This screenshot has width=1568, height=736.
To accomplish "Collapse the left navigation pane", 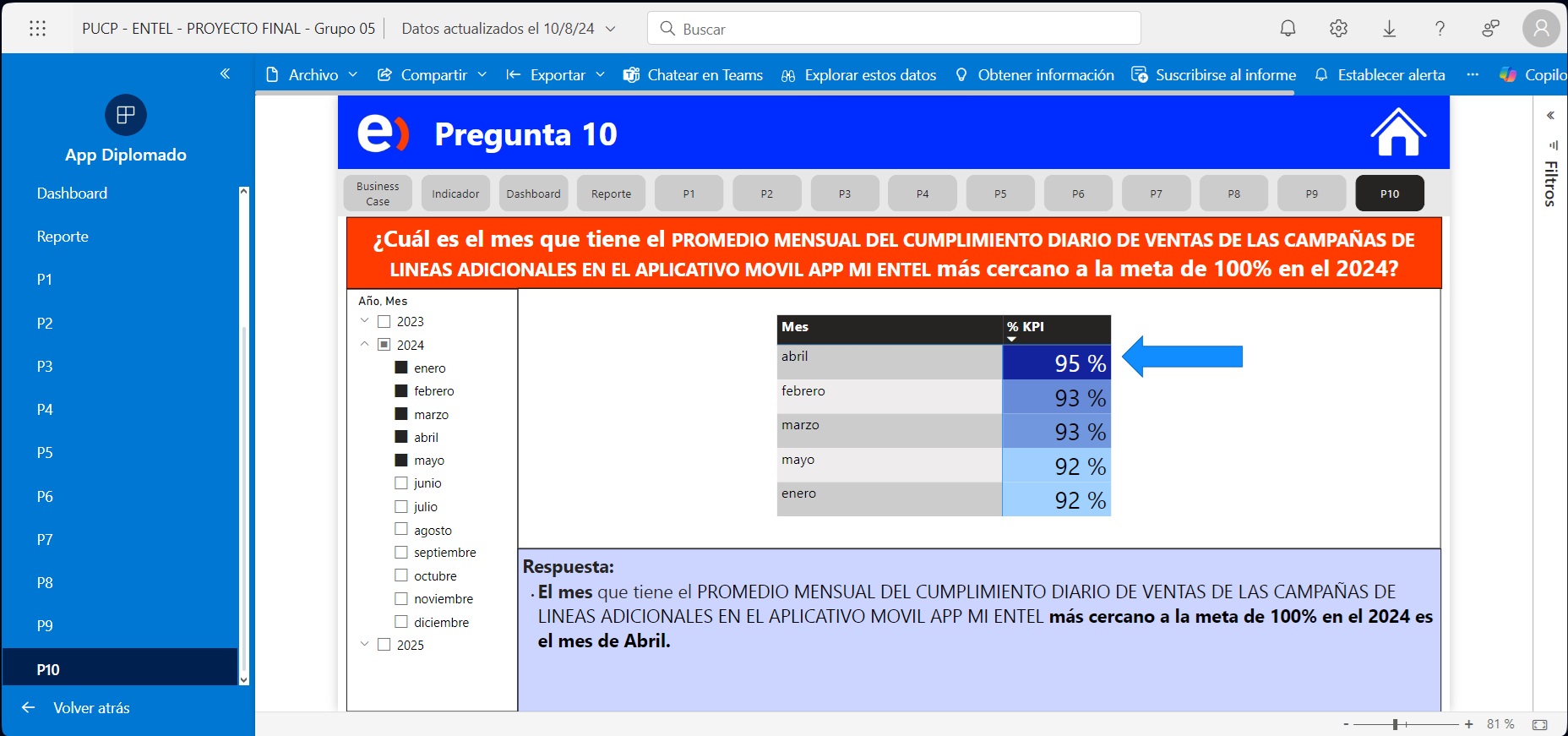I will 225,74.
